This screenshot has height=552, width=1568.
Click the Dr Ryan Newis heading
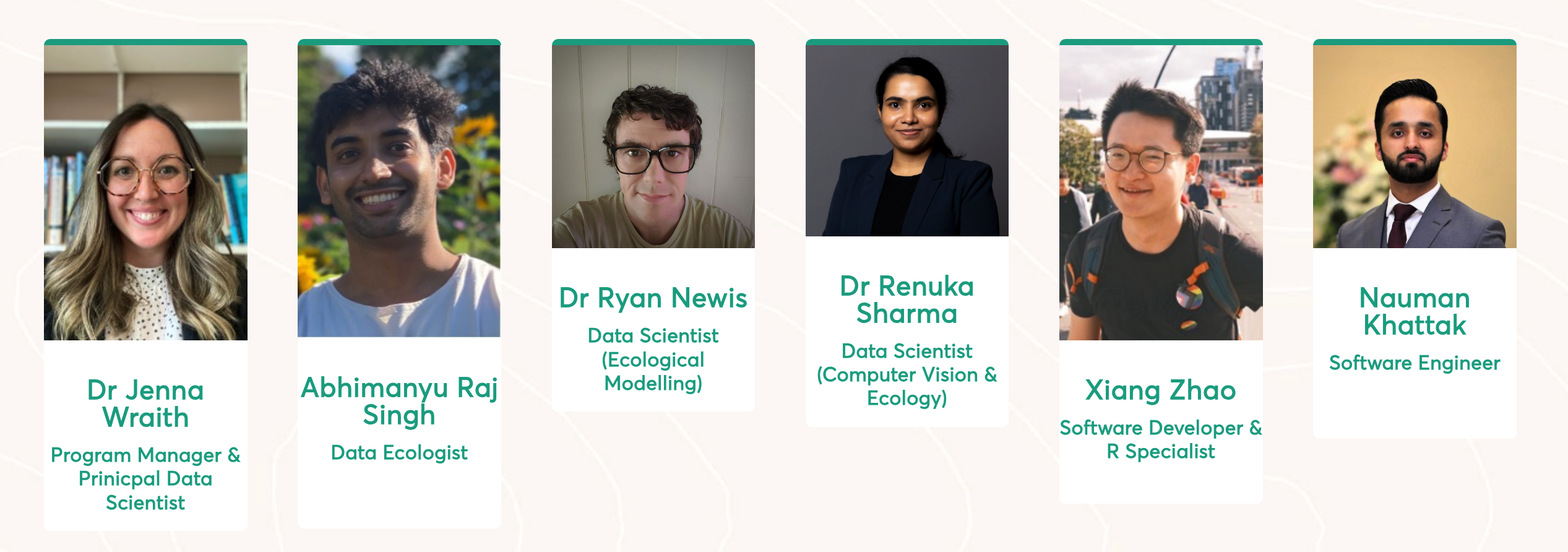[653, 298]
